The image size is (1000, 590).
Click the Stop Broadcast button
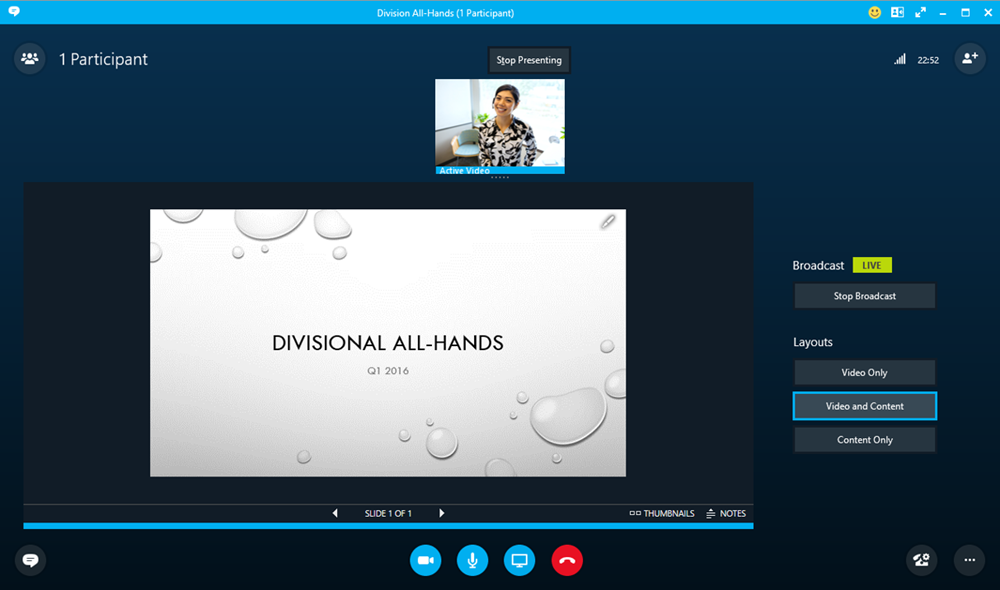click(x=864, y=296)
